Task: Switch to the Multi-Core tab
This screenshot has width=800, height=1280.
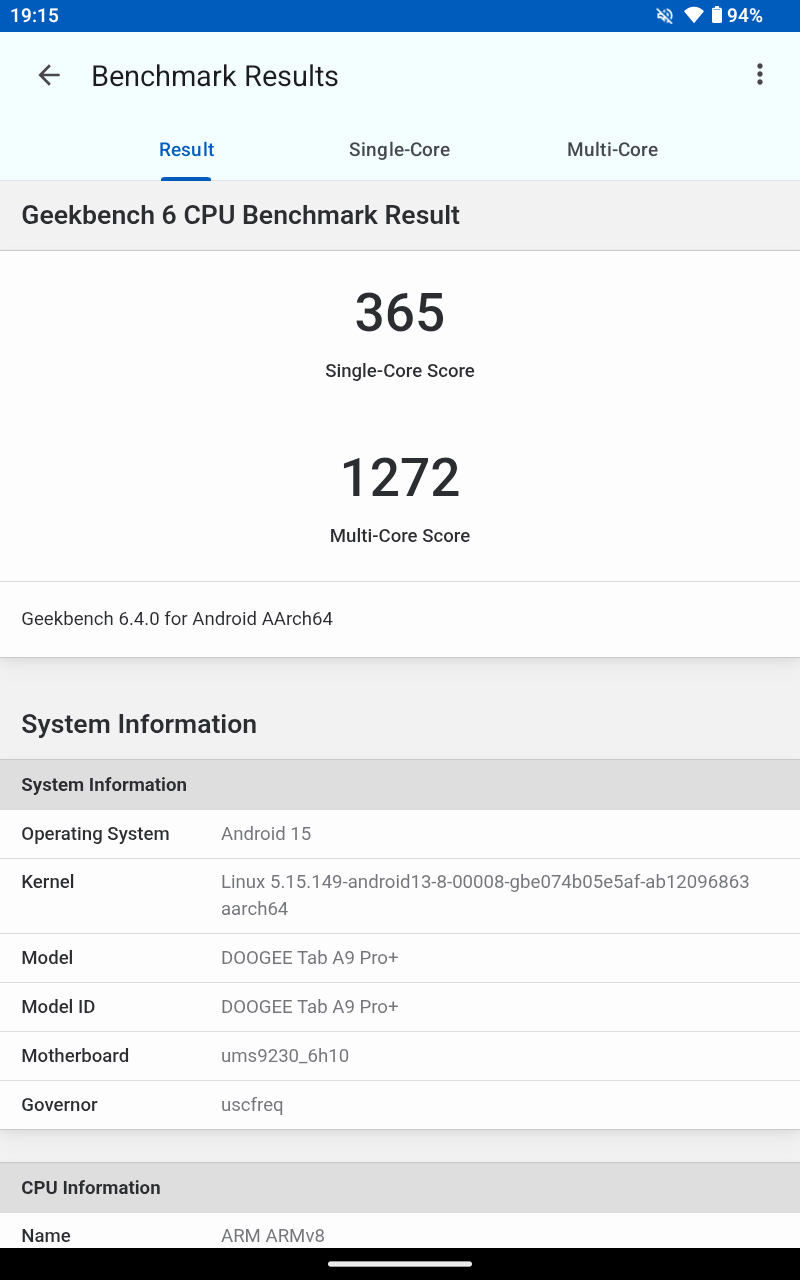Action: (612, 150)
